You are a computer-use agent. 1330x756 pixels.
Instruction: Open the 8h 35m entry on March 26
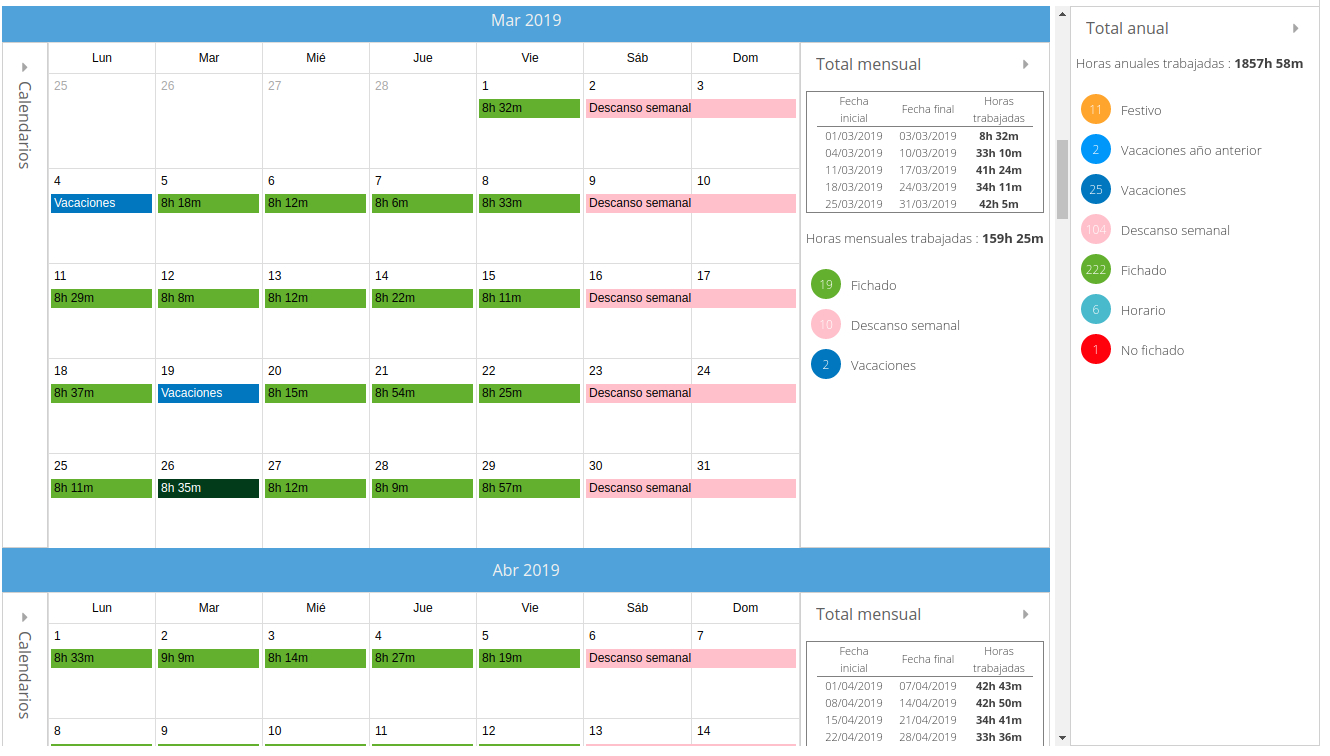click(x=209, y=488)
